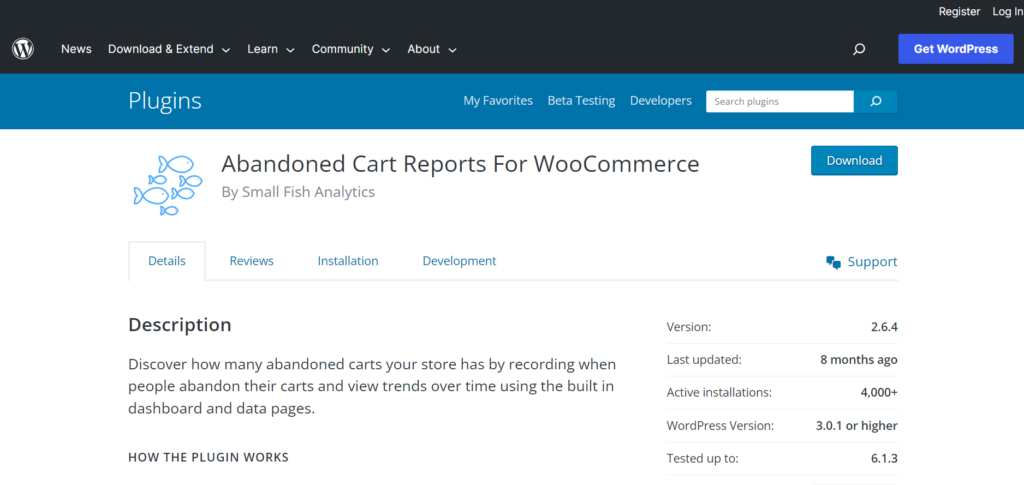Click the Small Fish Analytics author text

tap(308, 192)
